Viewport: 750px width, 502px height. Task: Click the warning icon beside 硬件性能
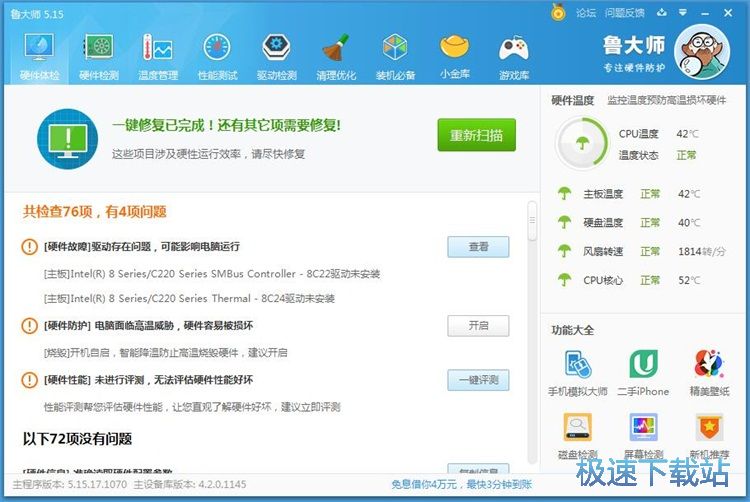click(30, 380)
